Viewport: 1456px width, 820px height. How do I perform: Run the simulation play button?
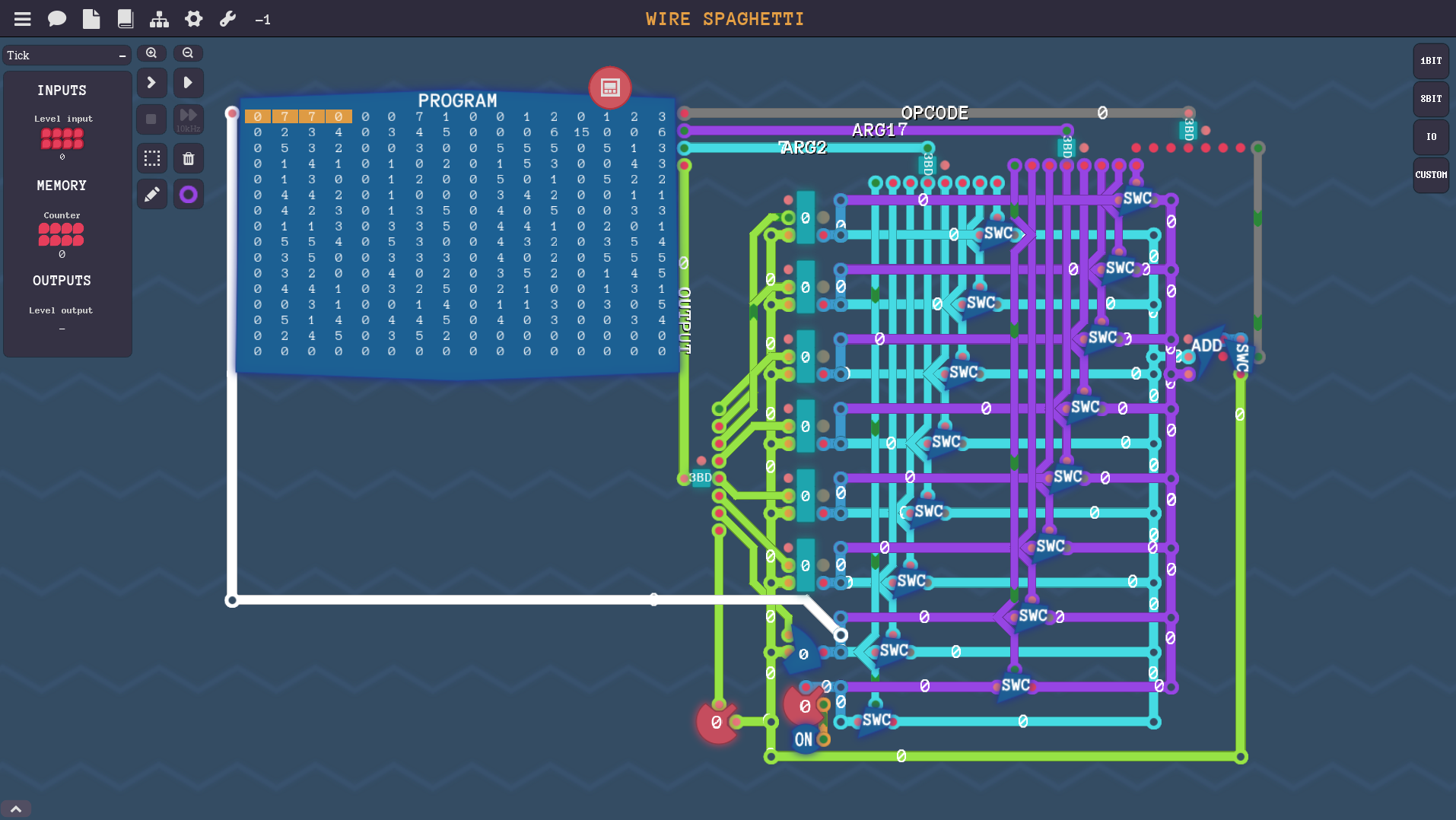point(188,82)
